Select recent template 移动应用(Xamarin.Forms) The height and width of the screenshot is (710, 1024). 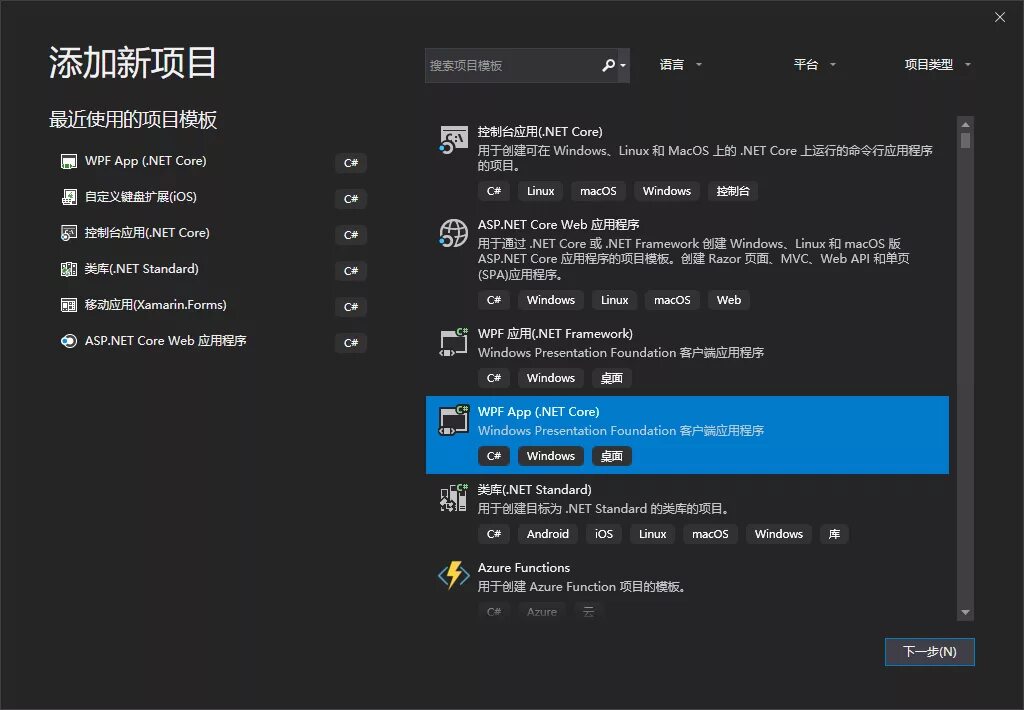point(155,304)
